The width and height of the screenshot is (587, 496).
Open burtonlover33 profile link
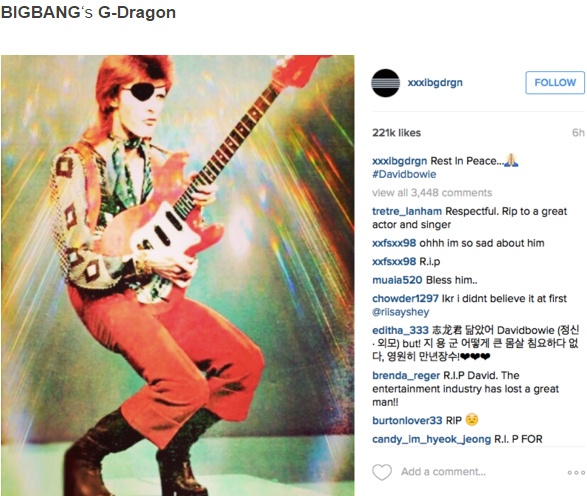pyautogui.click(x=407, y=420)
